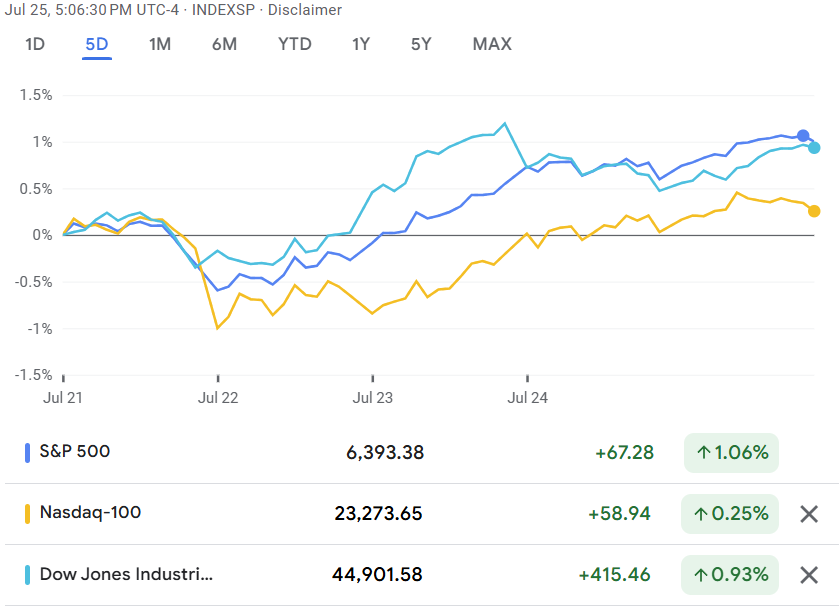Show the 6M time range

[x=224, y=44]
